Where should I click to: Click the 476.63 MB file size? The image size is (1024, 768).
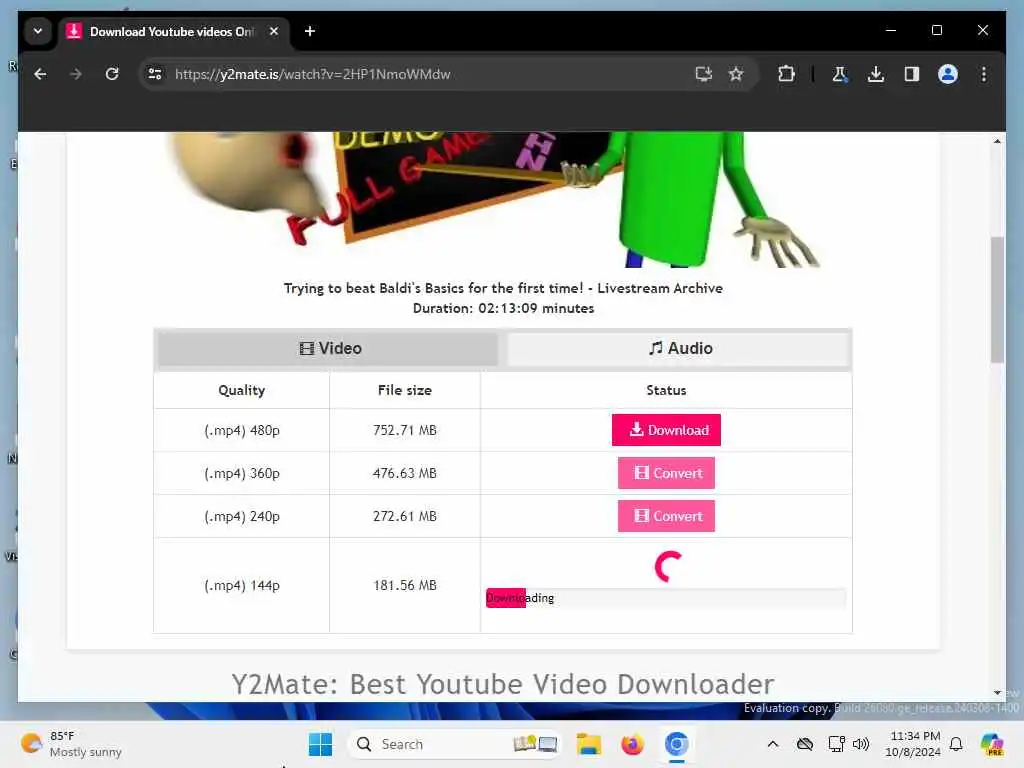405,473
